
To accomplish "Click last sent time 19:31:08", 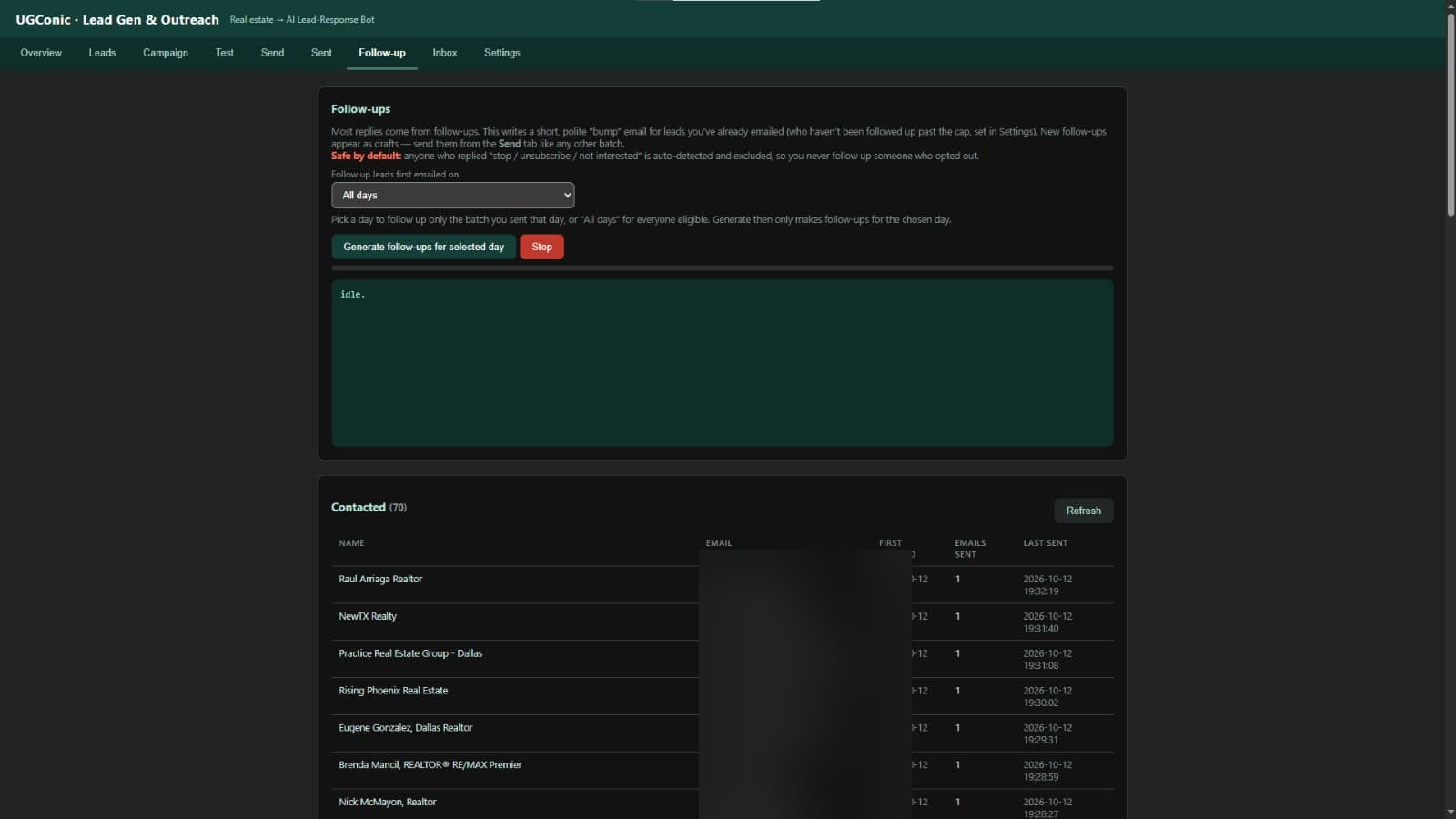I will pos(1041,666).
